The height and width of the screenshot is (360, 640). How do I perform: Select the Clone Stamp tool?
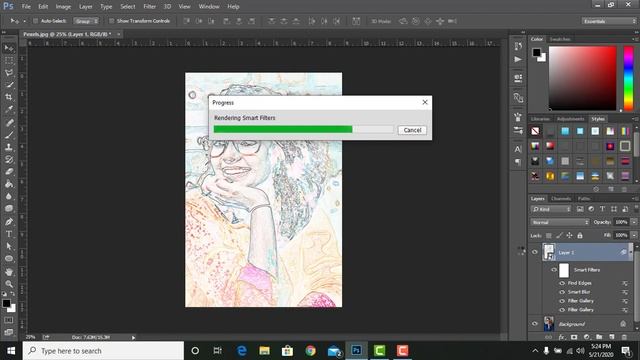click(x=9, y=147)
